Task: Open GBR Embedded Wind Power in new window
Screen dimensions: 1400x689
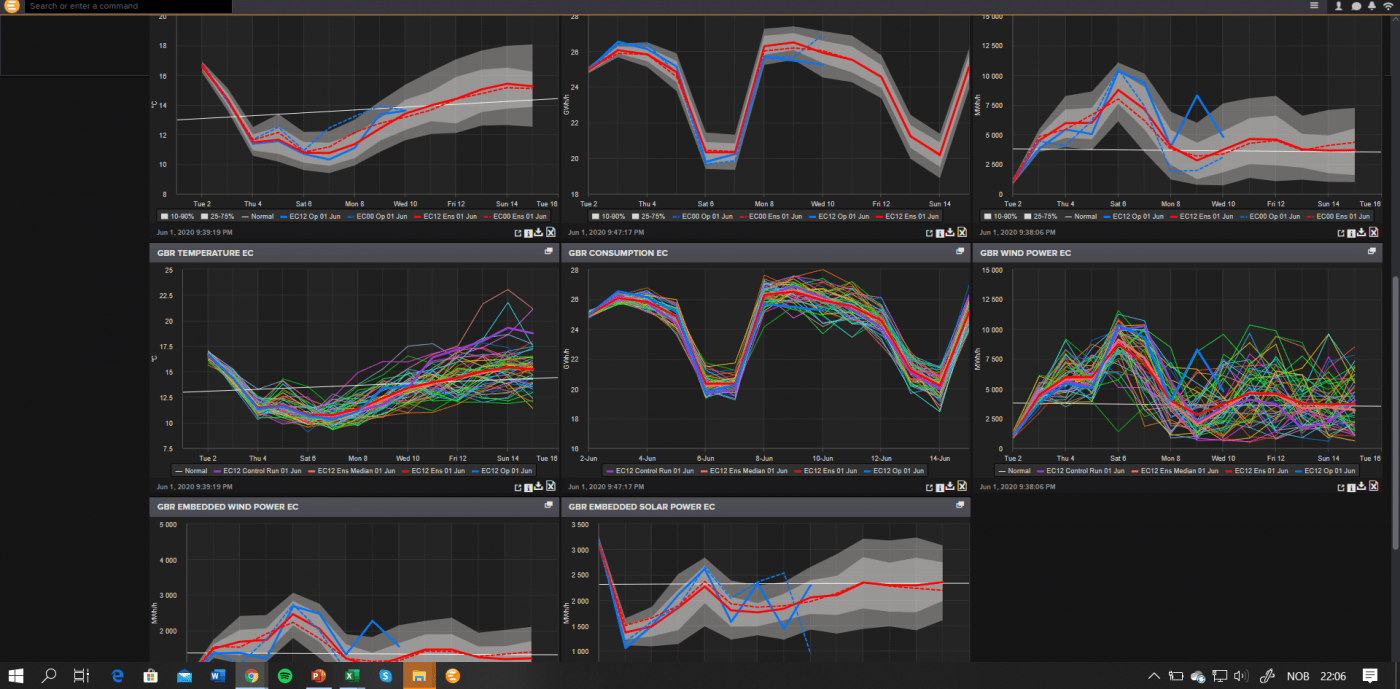Action: [548, 505]
